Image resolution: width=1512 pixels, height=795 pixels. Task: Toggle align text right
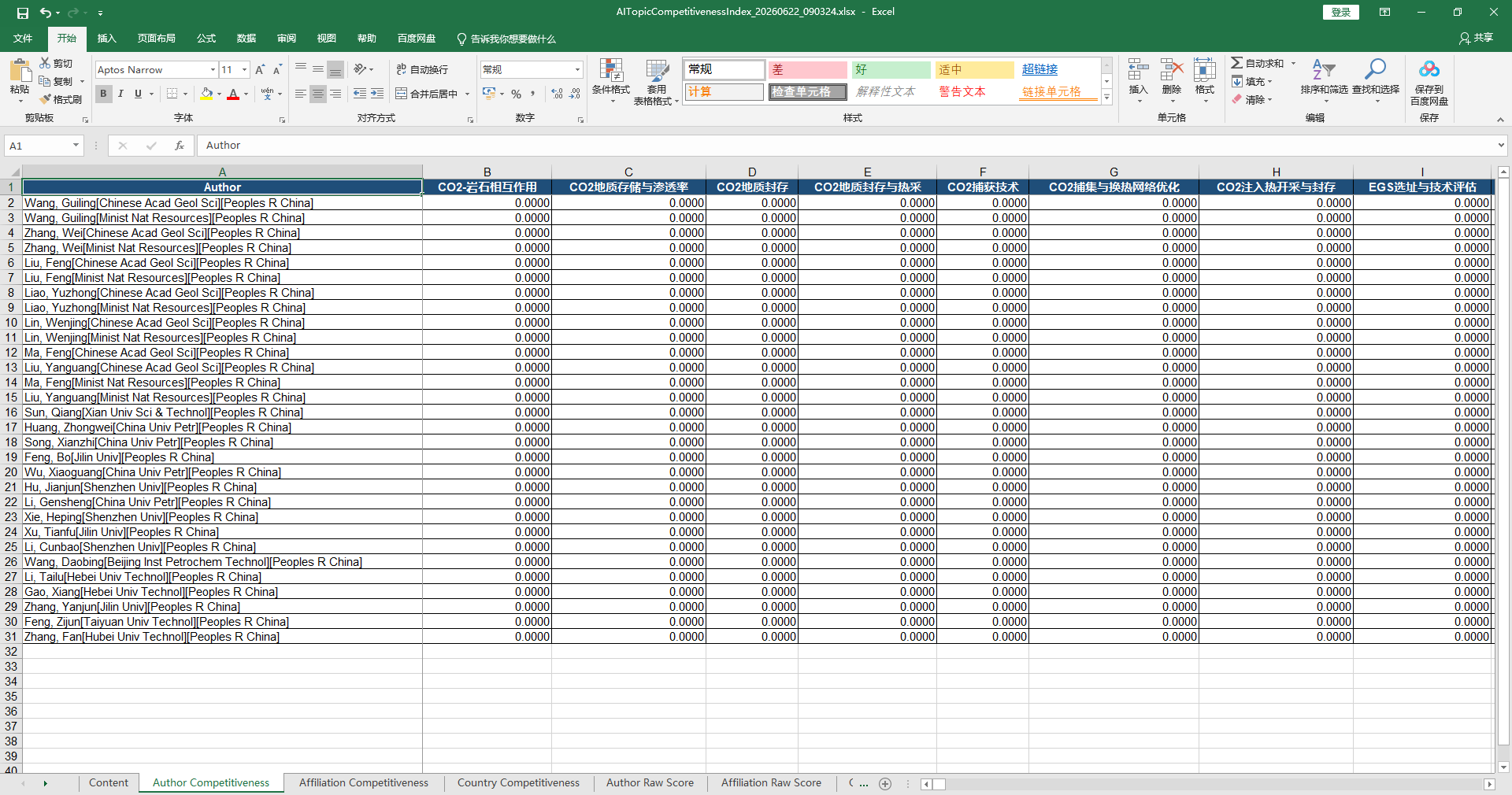click(x=335, y=94)
